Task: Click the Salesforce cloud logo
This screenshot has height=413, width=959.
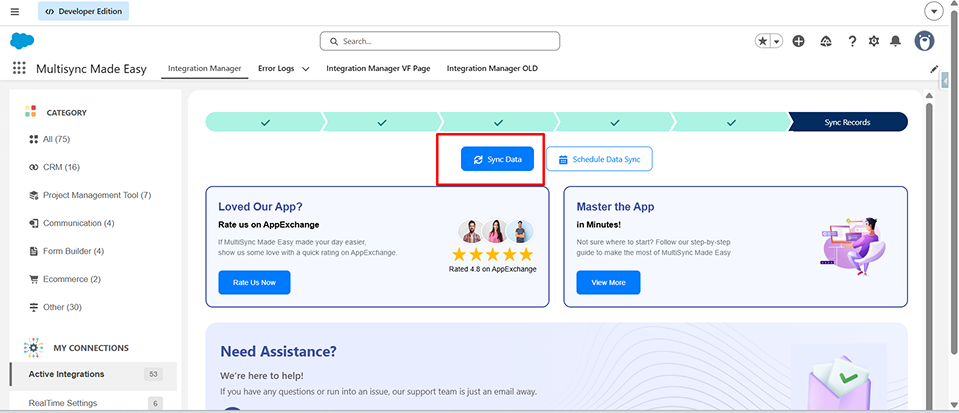Action: 22,41
